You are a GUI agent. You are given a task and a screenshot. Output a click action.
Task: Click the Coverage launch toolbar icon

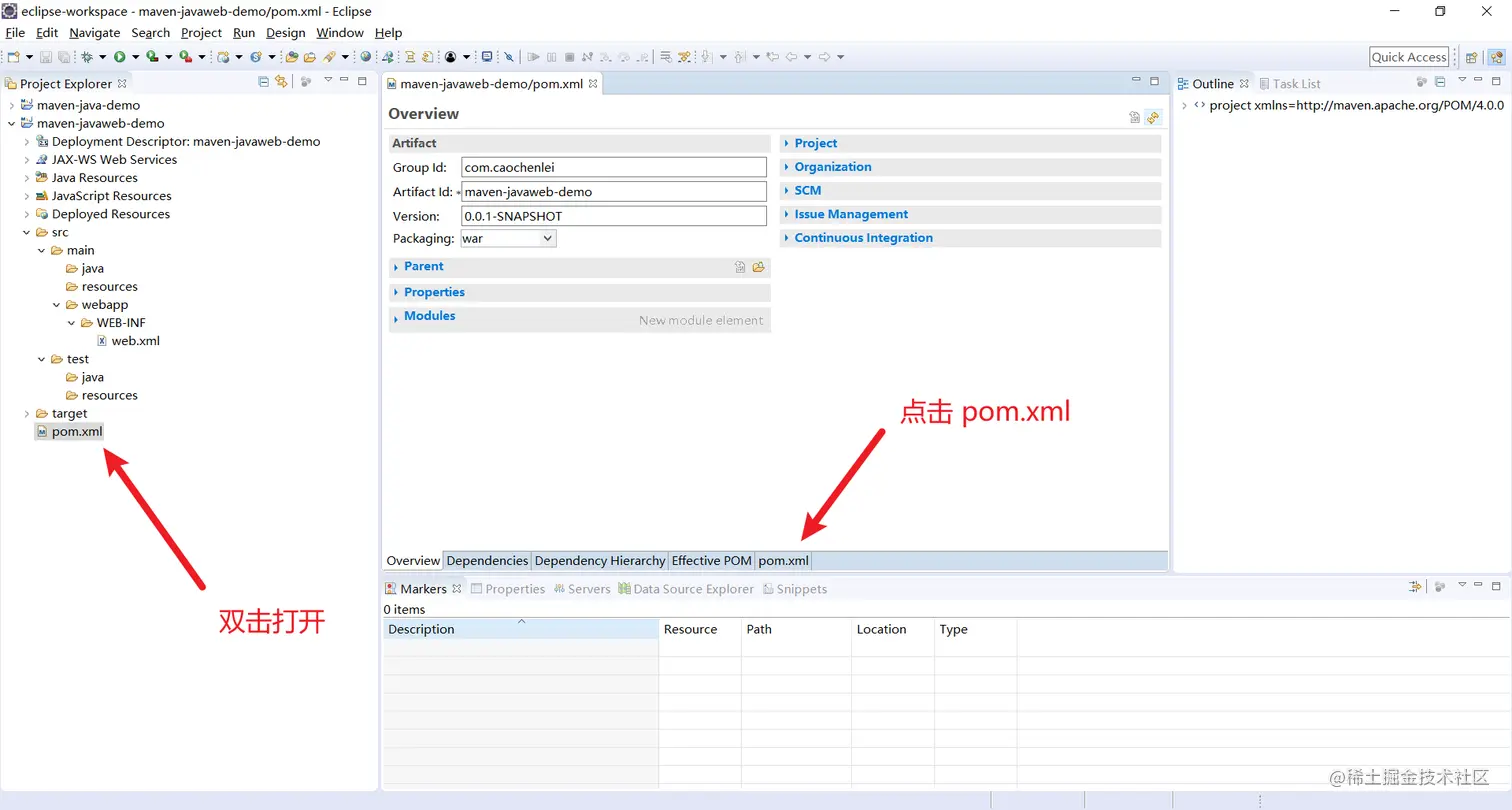(152, 57)
